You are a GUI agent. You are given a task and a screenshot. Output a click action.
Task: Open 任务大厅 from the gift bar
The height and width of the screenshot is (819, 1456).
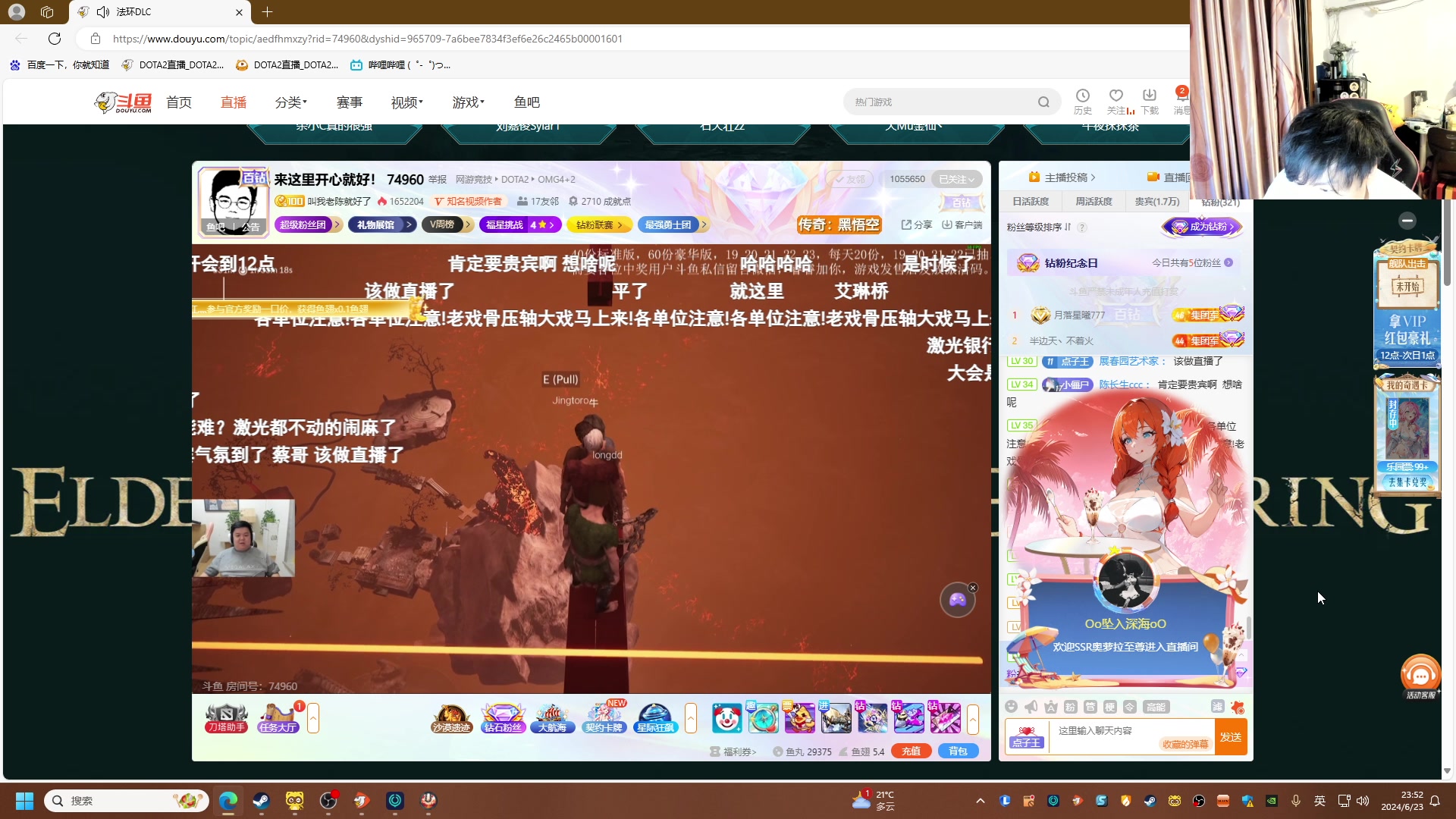278,718
